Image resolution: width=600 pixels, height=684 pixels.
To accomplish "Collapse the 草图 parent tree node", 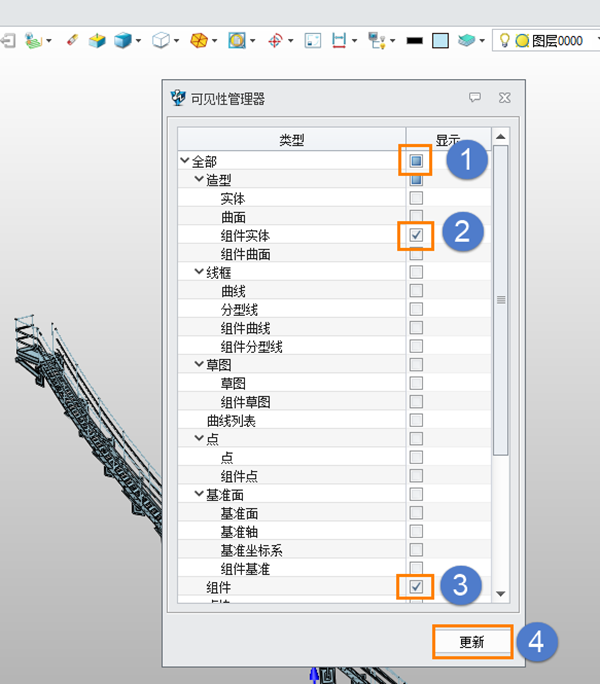I will 199,364.
